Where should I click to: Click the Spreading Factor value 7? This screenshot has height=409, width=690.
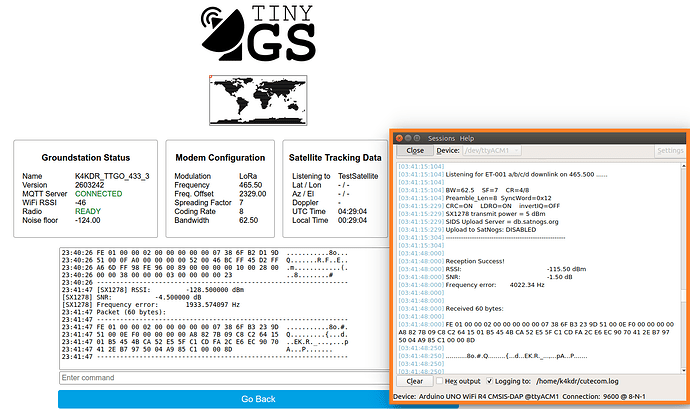pyautogui.click(x=241, y=203)
